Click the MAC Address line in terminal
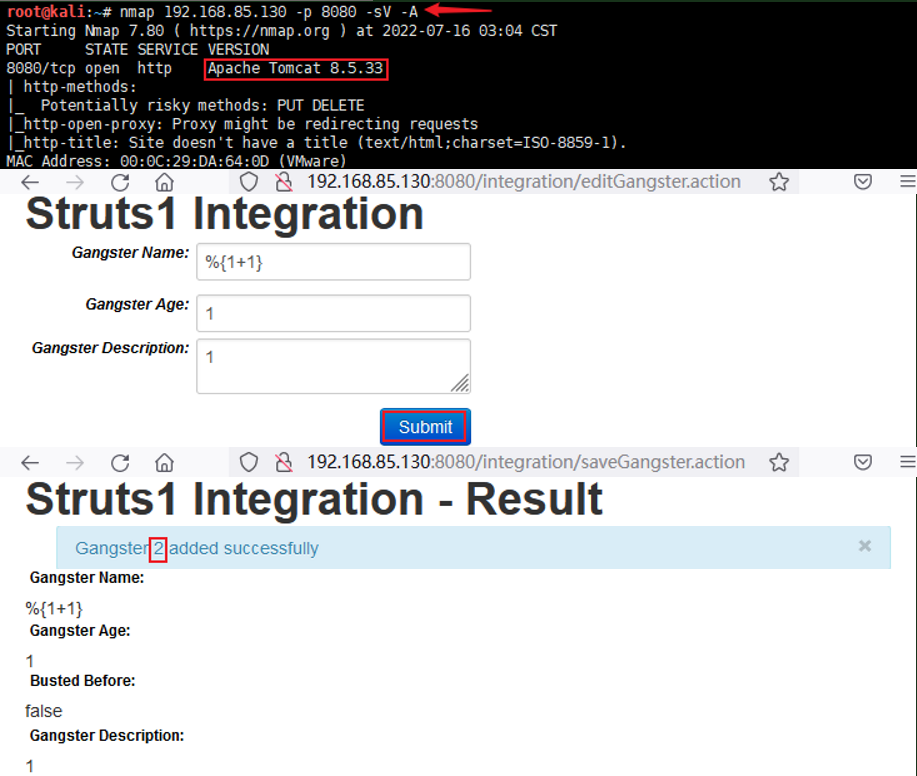The height and width of the screenshot is (776, 917). click(x=176, y=161)
